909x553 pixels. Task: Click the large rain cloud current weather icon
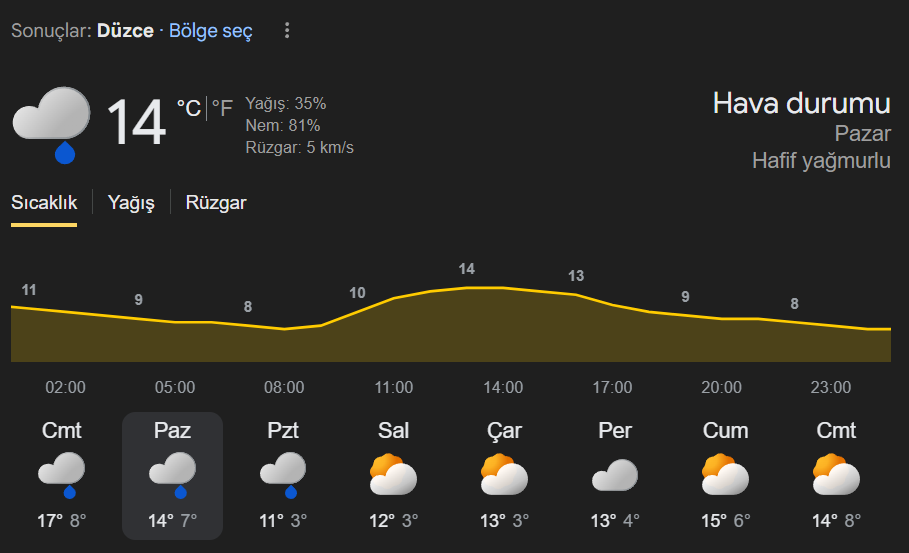(52, 124)
